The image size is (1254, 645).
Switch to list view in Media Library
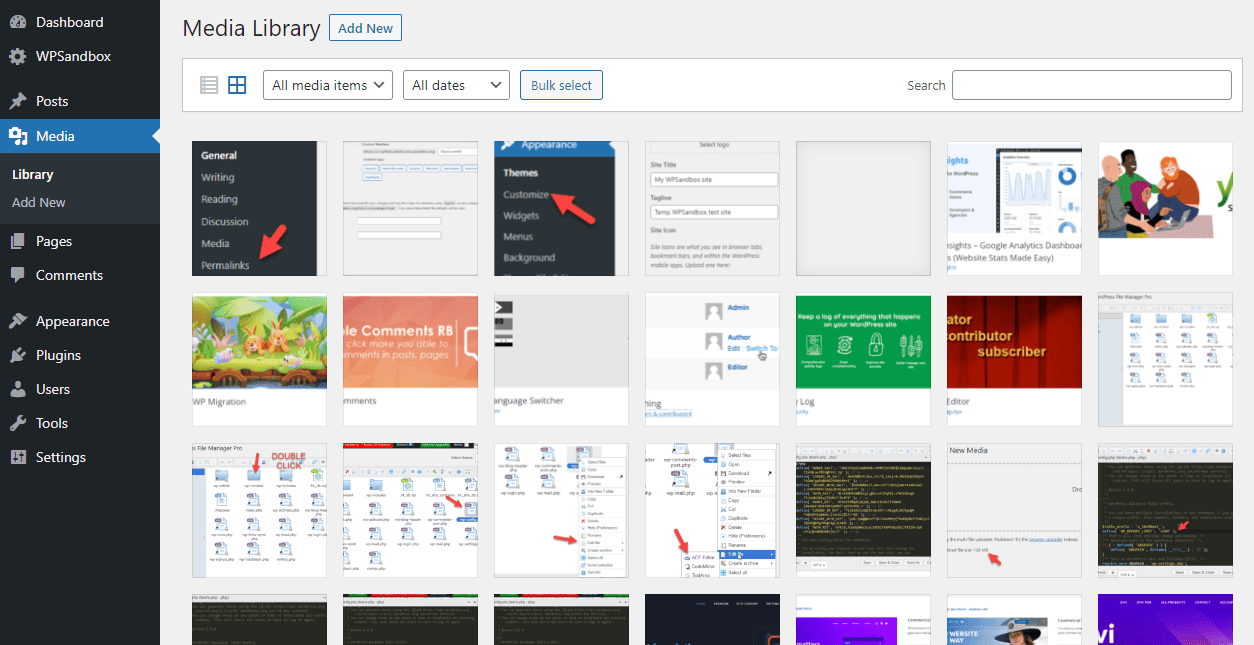coord(208,84)
